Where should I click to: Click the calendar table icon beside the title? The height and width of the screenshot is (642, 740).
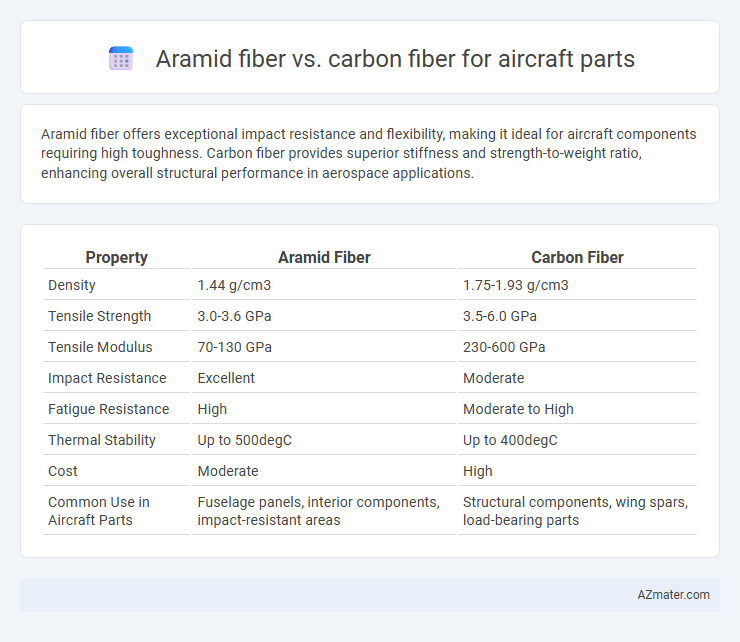tap(121, 59)
